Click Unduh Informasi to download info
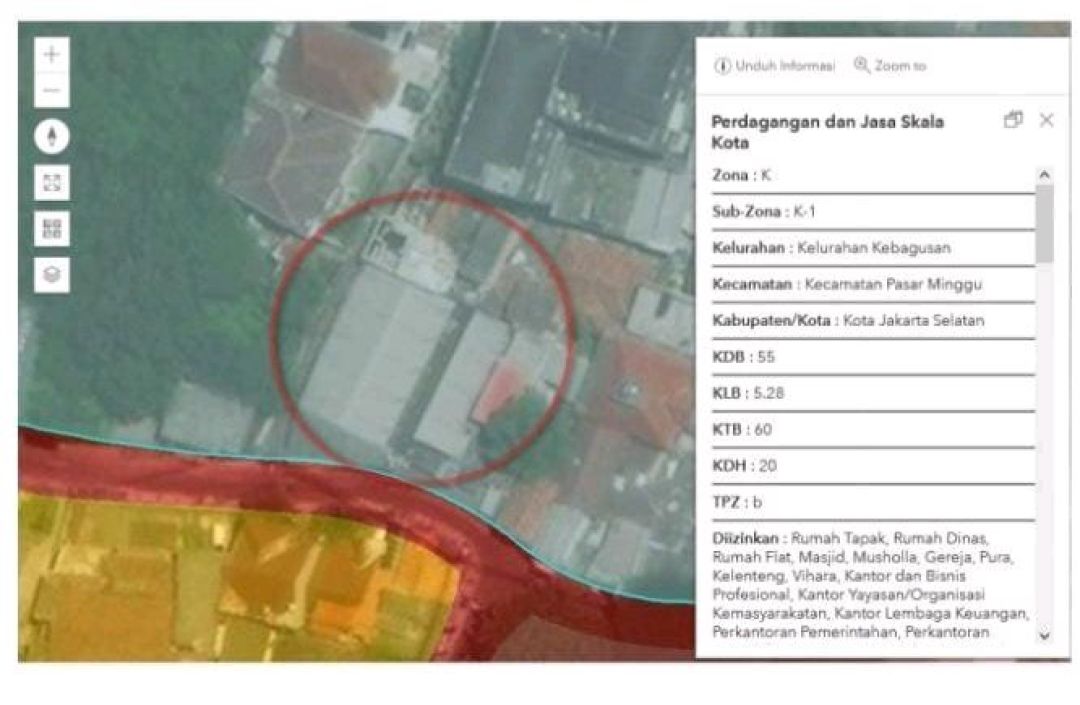The height and width of the screenshot is (705, 1080). pos(775,66)
